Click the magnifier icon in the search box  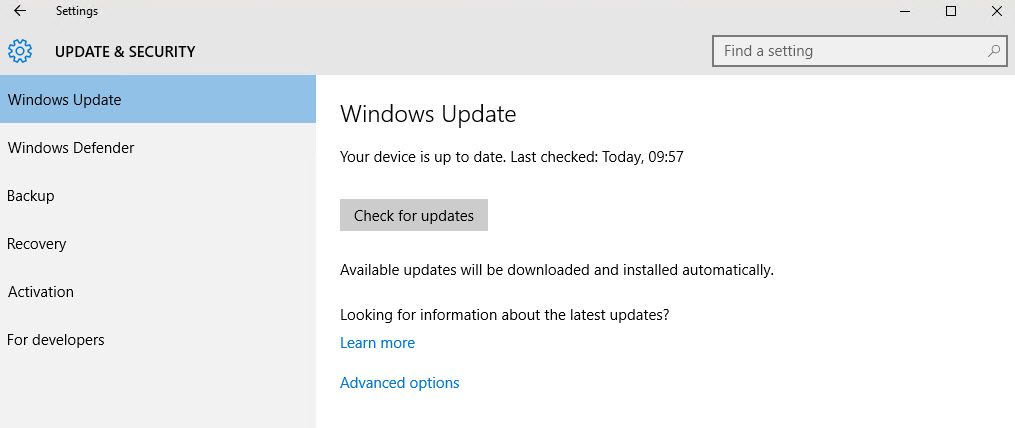pyautogui.click(x=993, y=51)
